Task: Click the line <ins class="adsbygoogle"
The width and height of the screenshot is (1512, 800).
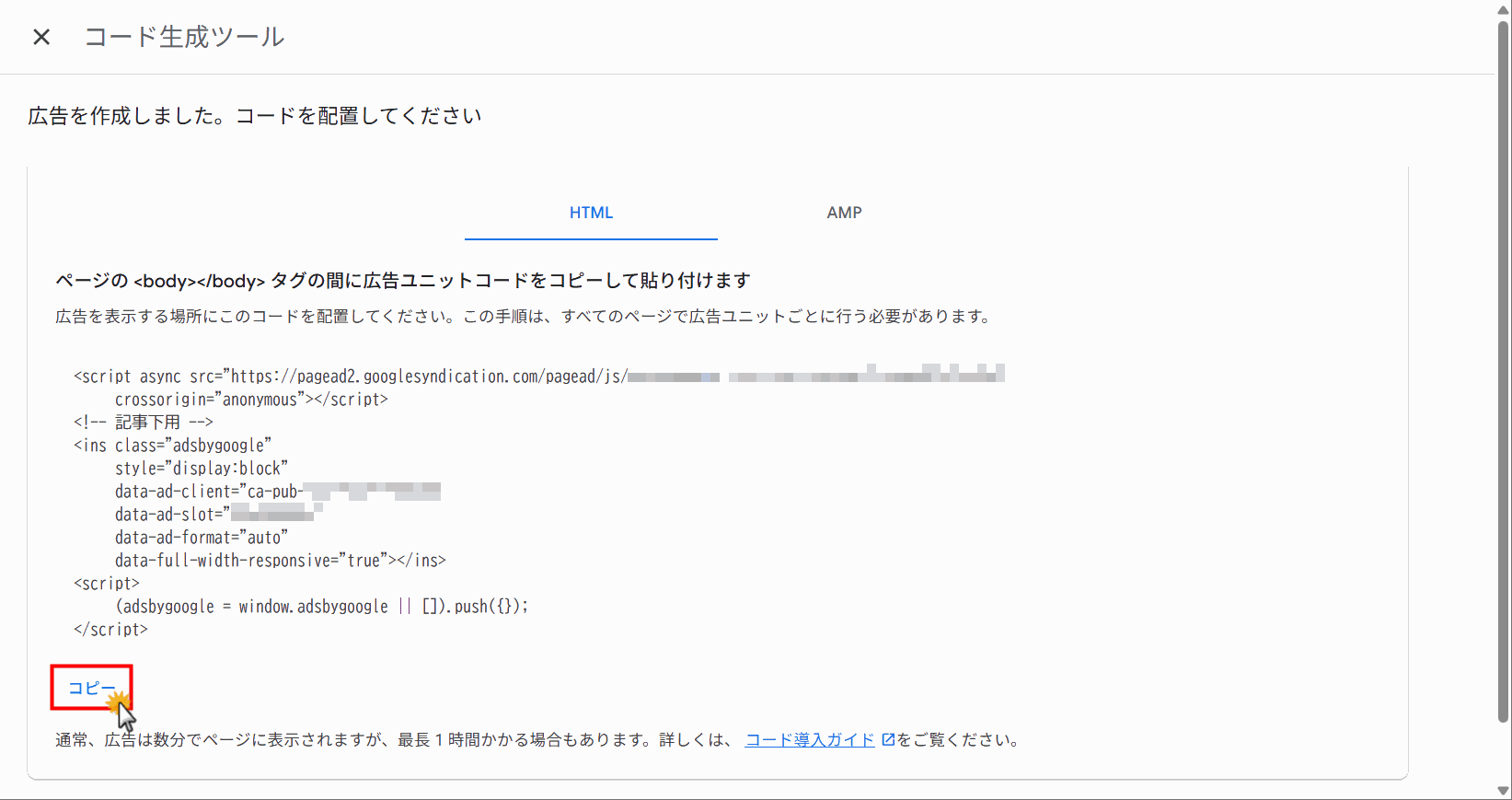Action: click(x=172, y=446)
